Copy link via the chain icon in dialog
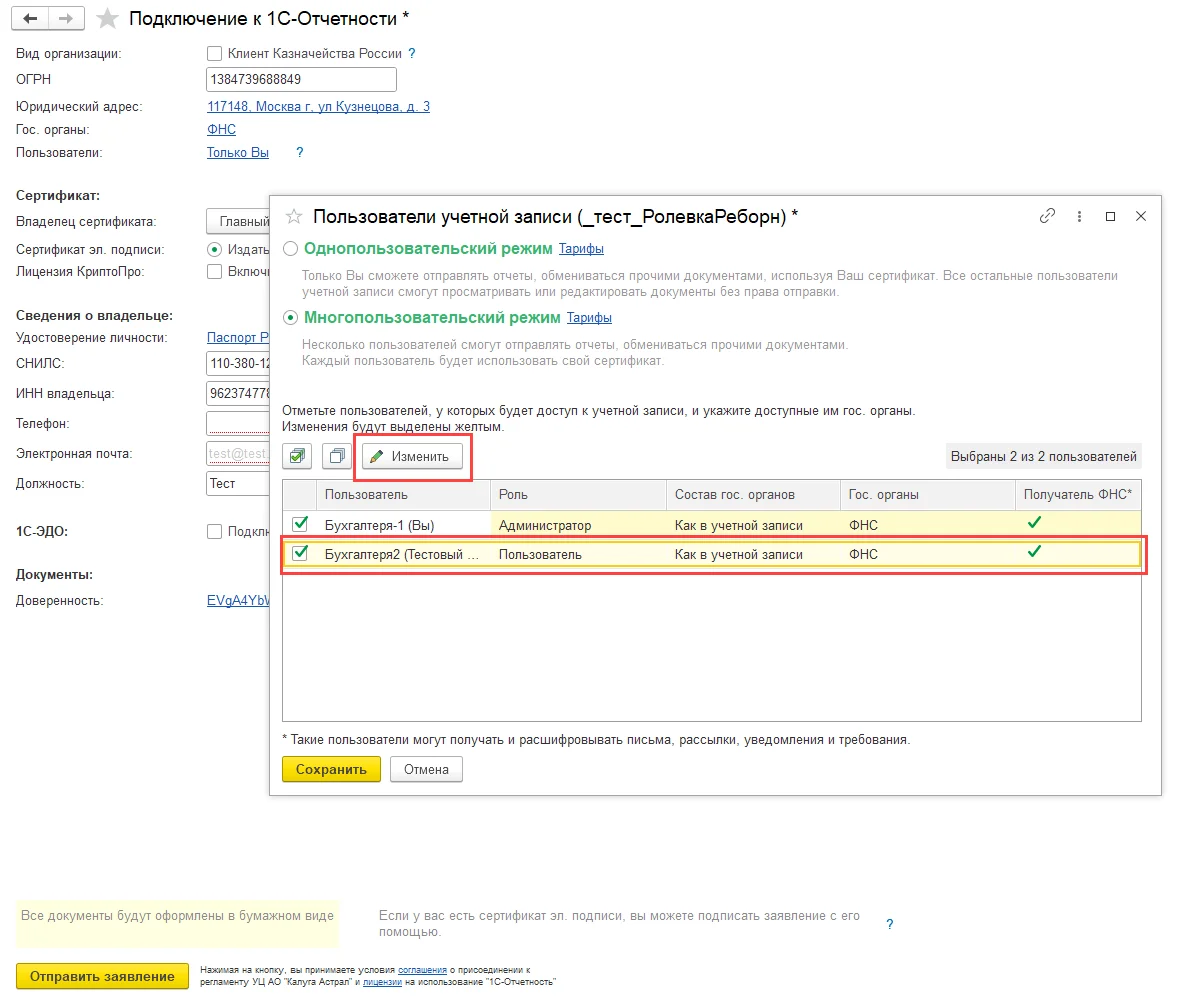Image resolution: width=1184 pixels, height=1002 pixels. pyautogui.click(x=1047, y=216)
